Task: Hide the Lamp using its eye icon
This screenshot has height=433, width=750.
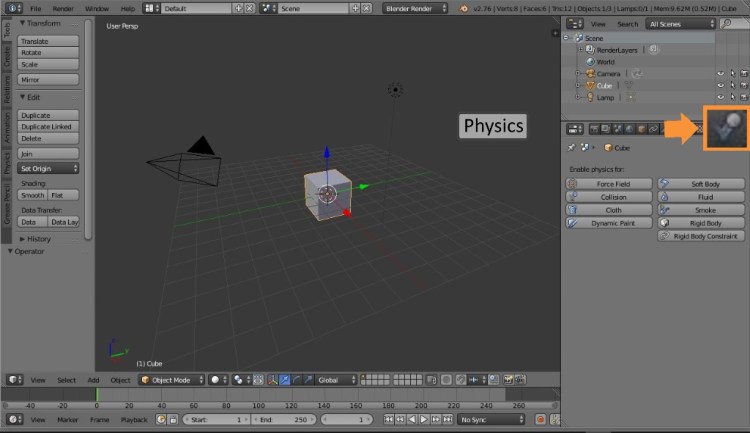Action: pyautogui.click(x=720, y=97)
